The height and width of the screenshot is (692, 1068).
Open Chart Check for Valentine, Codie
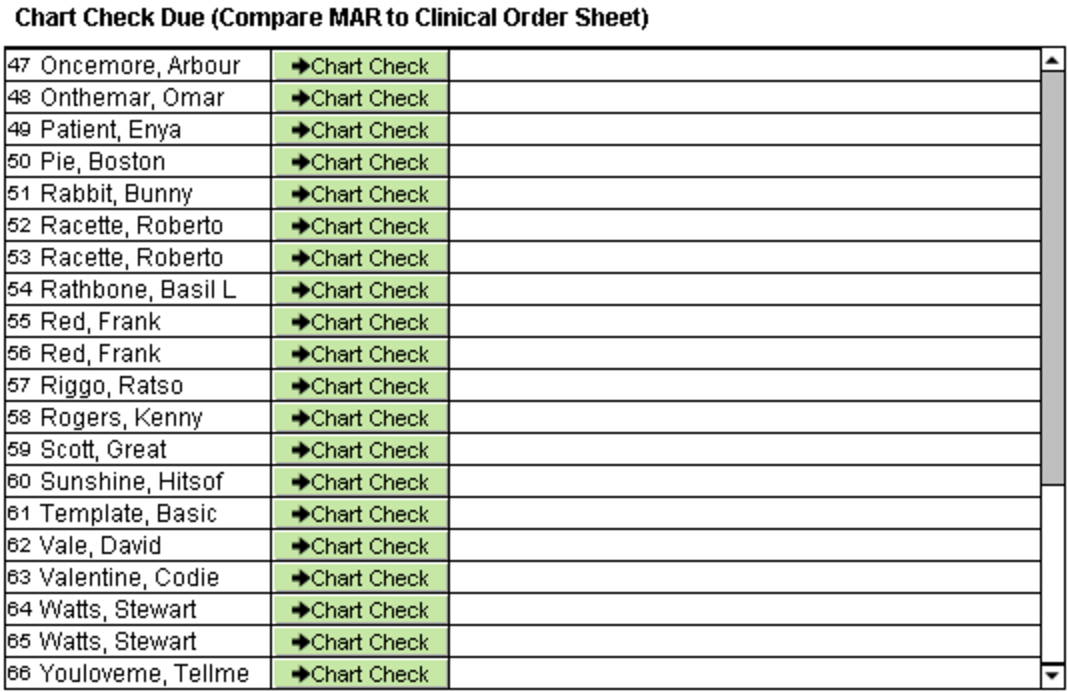[x=360, y=578]
